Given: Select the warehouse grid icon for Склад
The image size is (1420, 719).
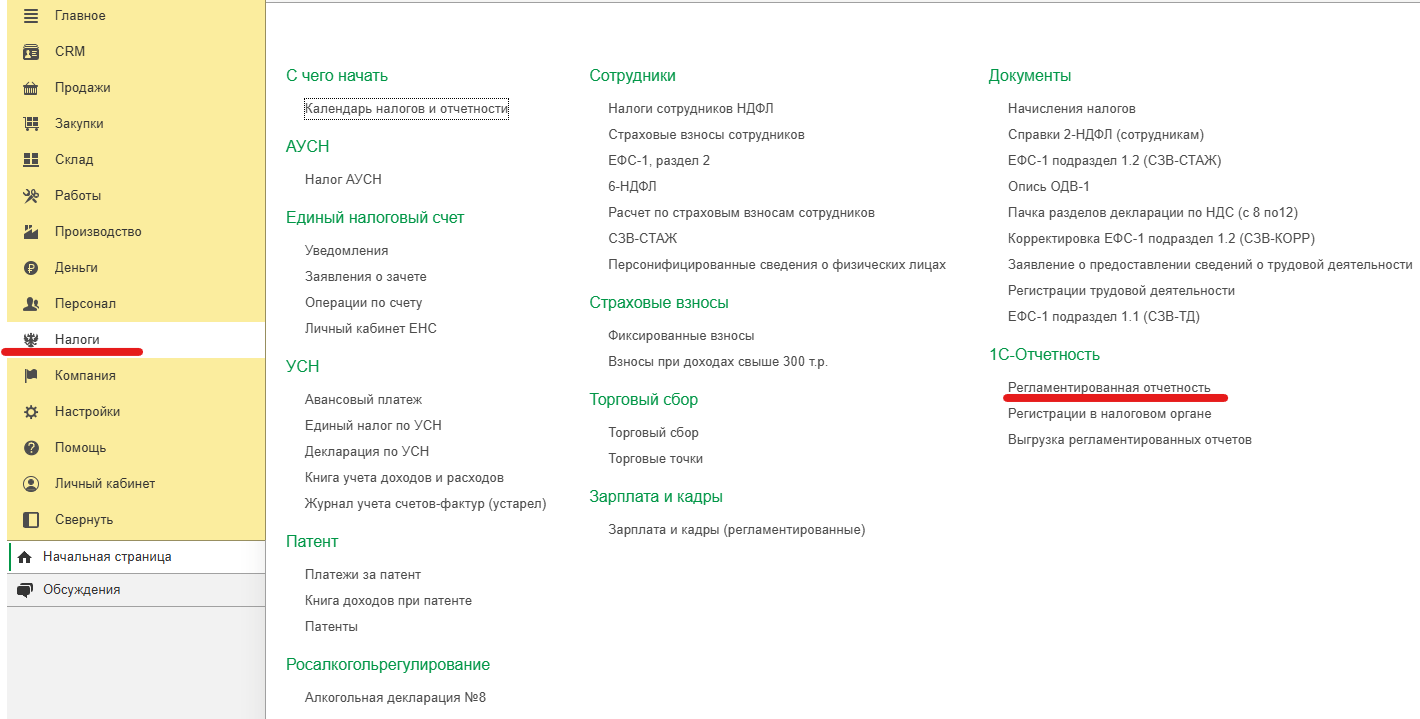Looking at the screenshot, I should click(31, 160).
